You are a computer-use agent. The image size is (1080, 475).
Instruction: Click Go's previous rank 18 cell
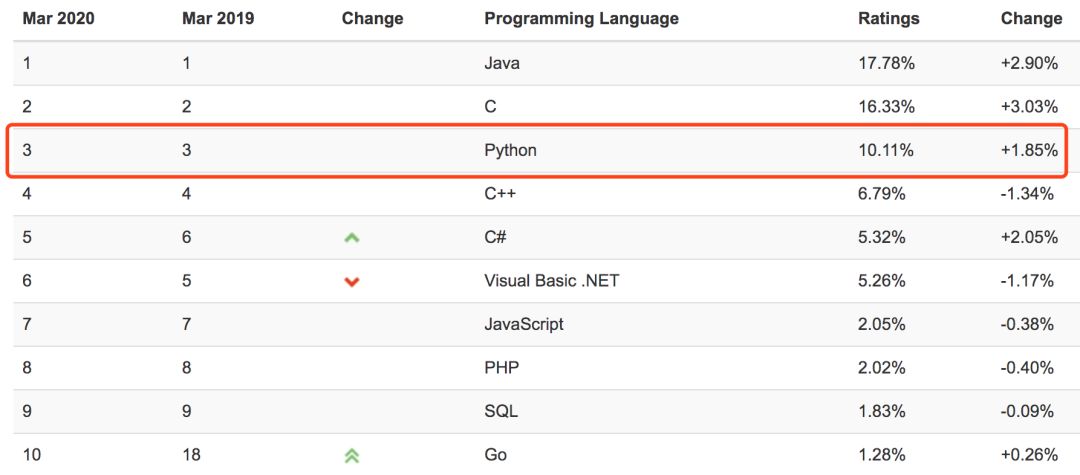pyautogui.click(x=190, y=455)
